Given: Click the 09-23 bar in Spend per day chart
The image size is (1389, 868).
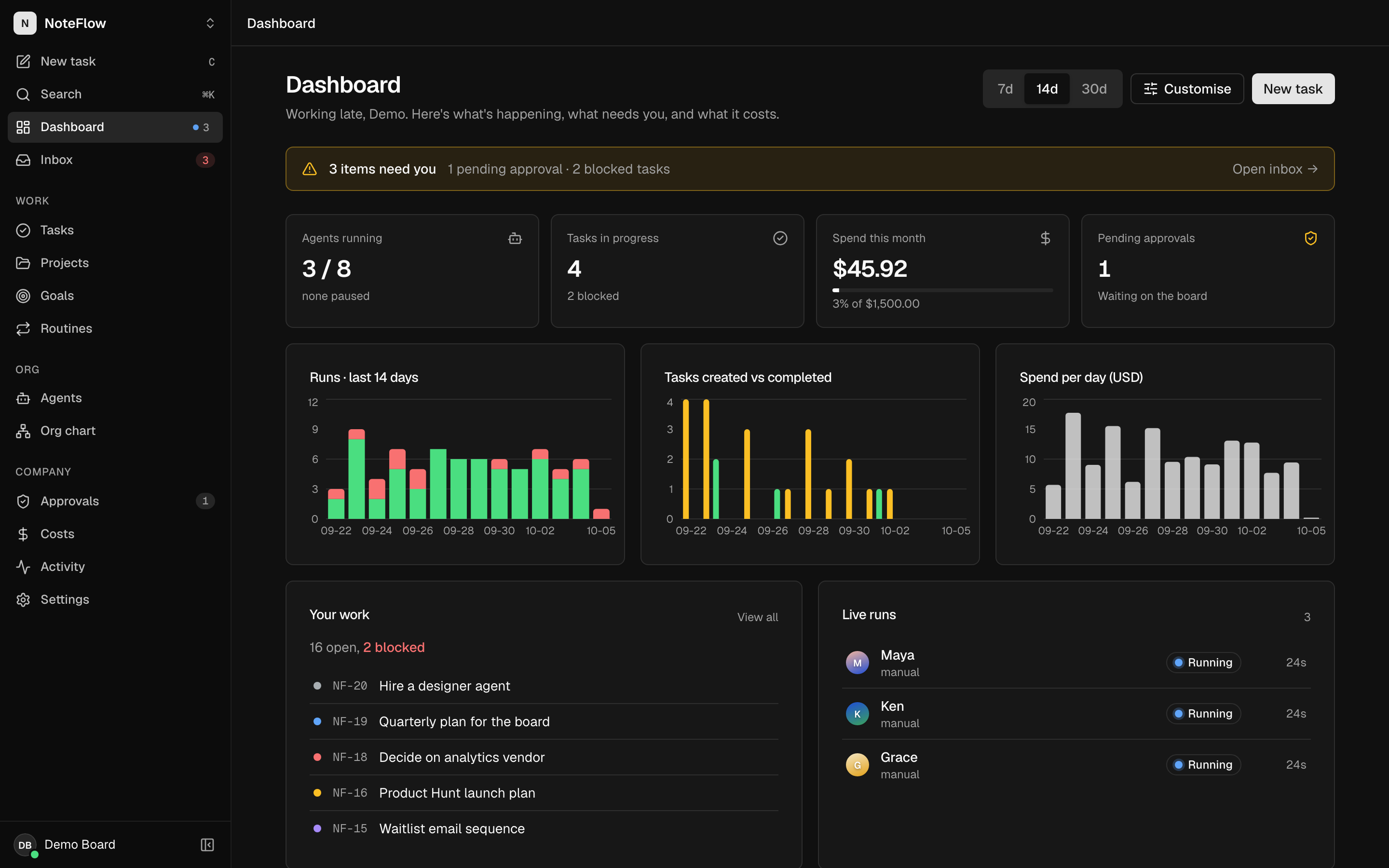Looking at the screenshot, I should [1073, 465].
